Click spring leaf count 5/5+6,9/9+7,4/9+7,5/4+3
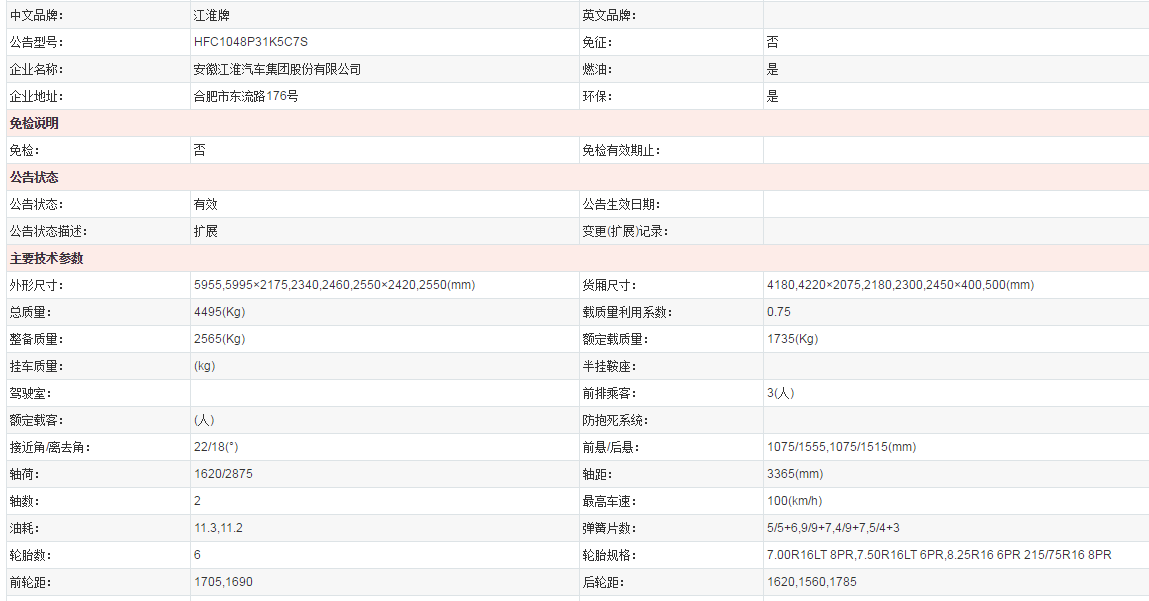 coord(833,528)
